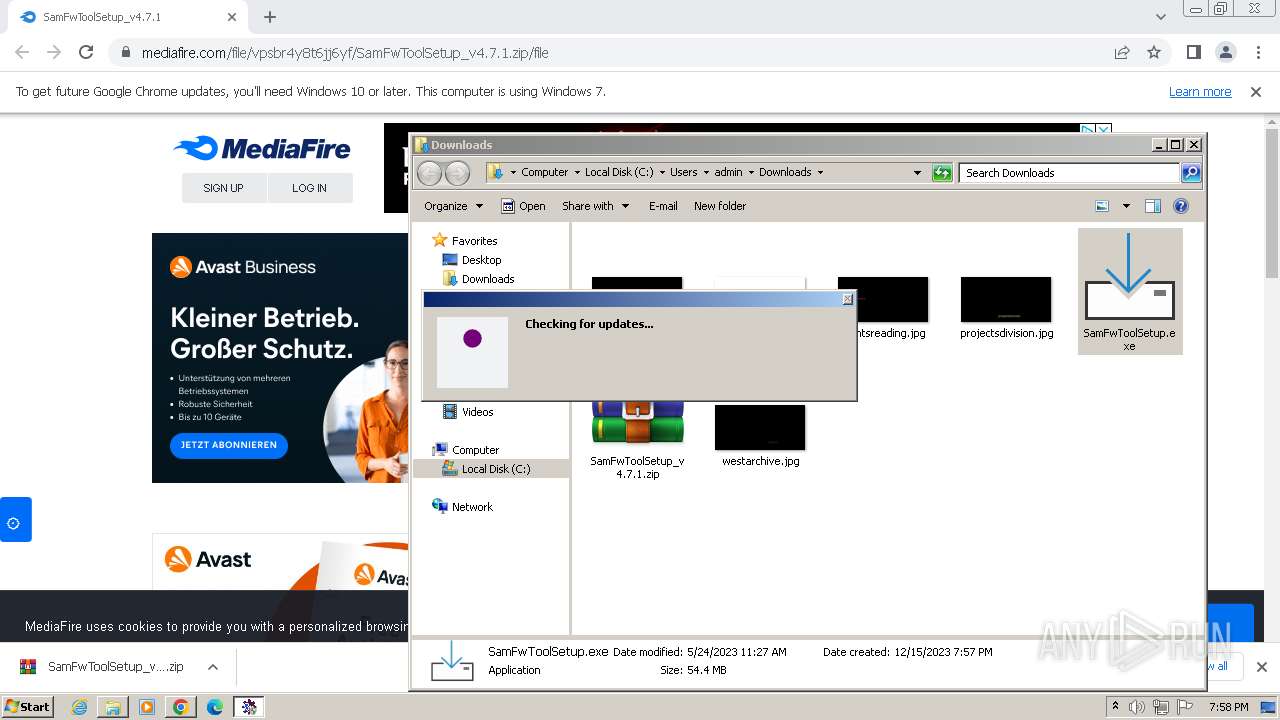Click the volume icon in the tray

[1137, 707]
